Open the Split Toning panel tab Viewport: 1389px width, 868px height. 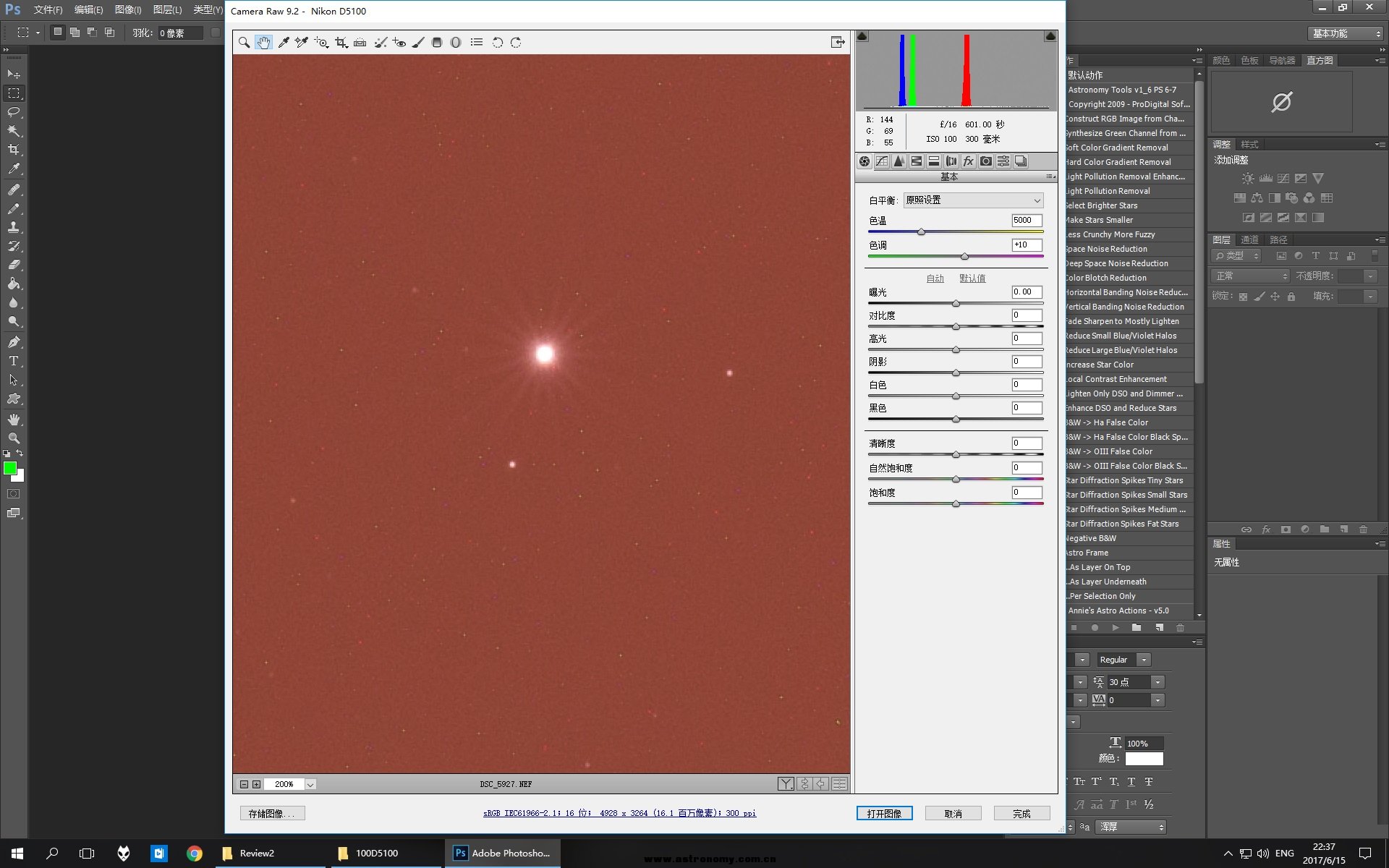(934, 161)
